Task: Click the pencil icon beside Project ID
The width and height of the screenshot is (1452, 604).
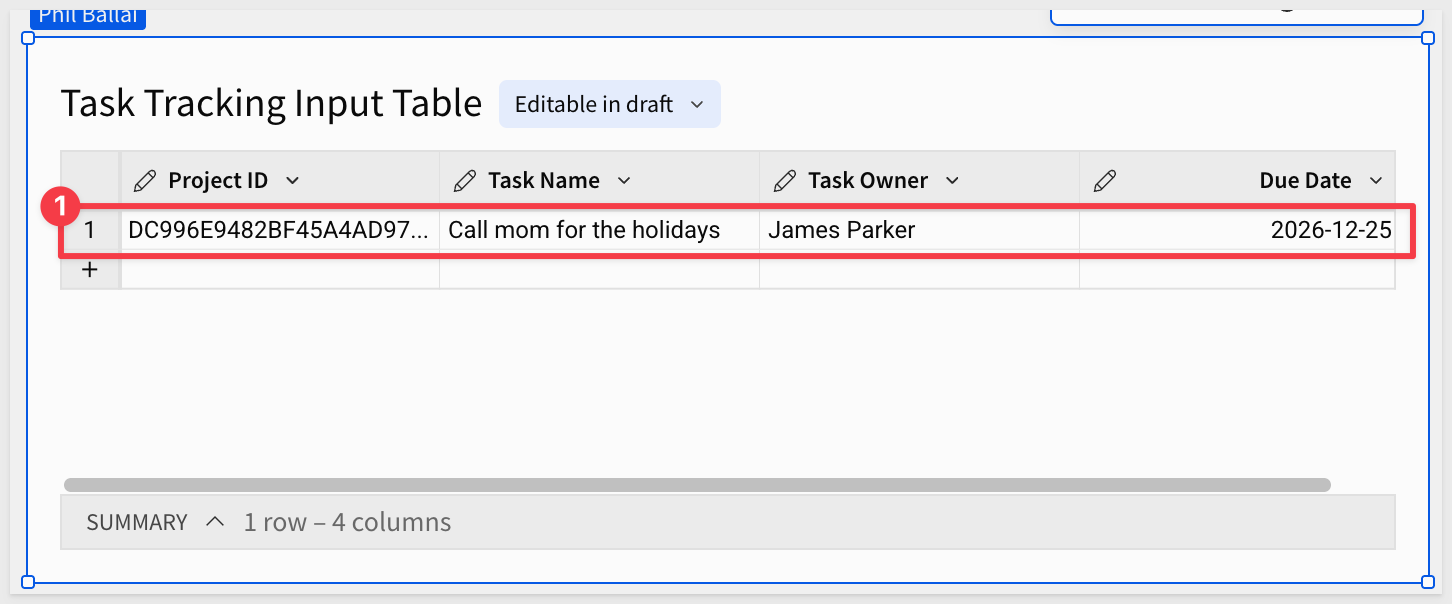Action: 145,181
